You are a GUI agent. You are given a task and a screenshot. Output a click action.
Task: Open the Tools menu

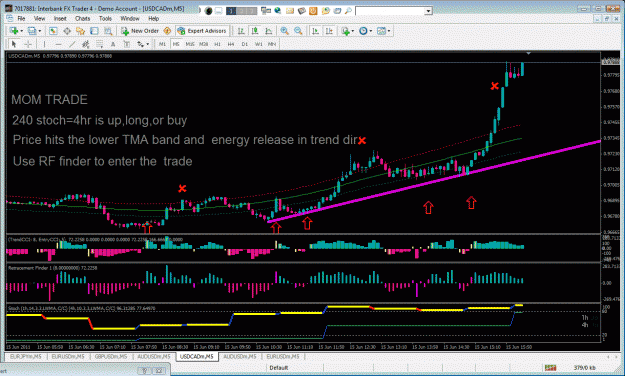[105, 18]
